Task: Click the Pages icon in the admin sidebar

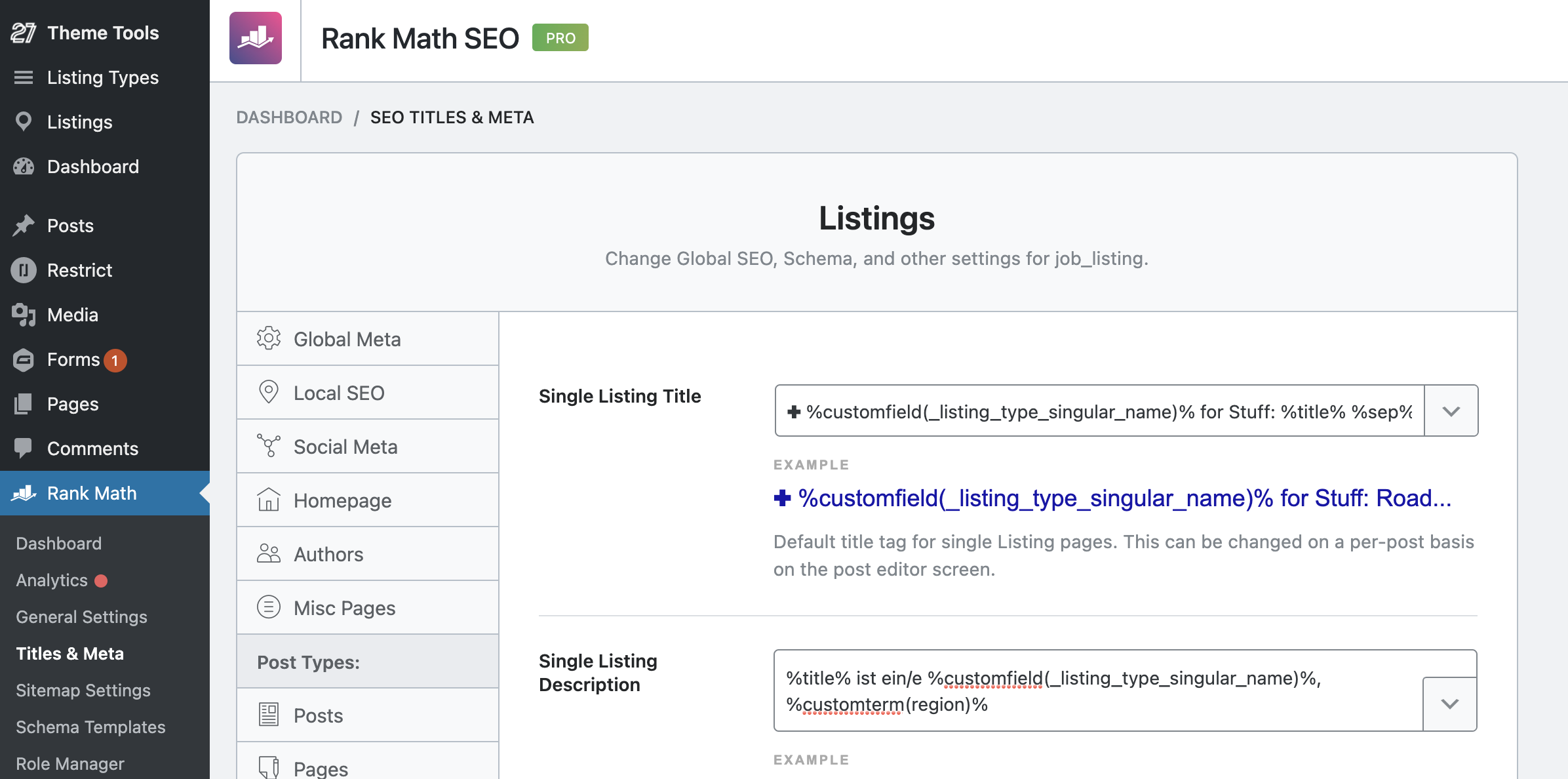Action: [x=24, y=404]
